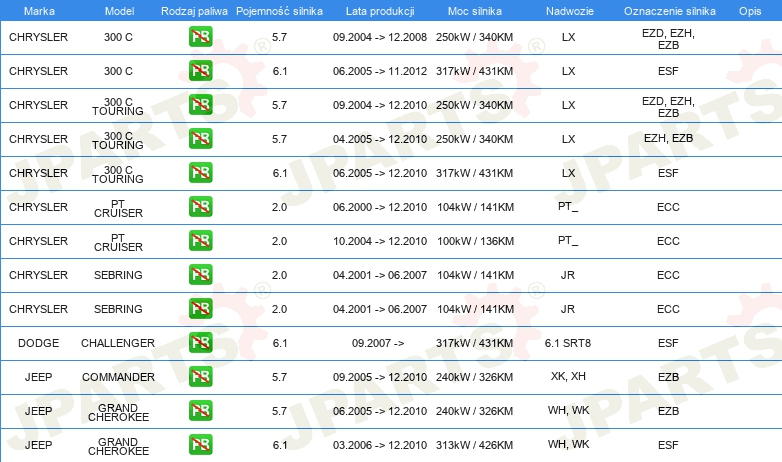Viewport: 782px width, 462px height.
Task: Select the 6.1 SRT8 body cell
Action: click(568, 343)
